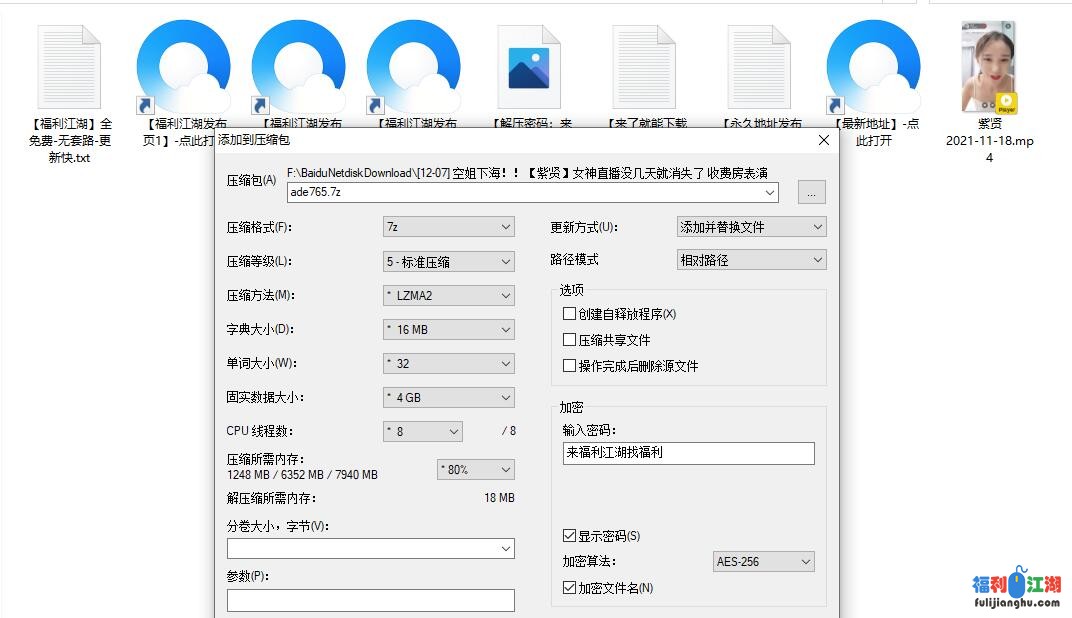
Task: Check the 压缩共享文件 option
Action: (570, 340)
